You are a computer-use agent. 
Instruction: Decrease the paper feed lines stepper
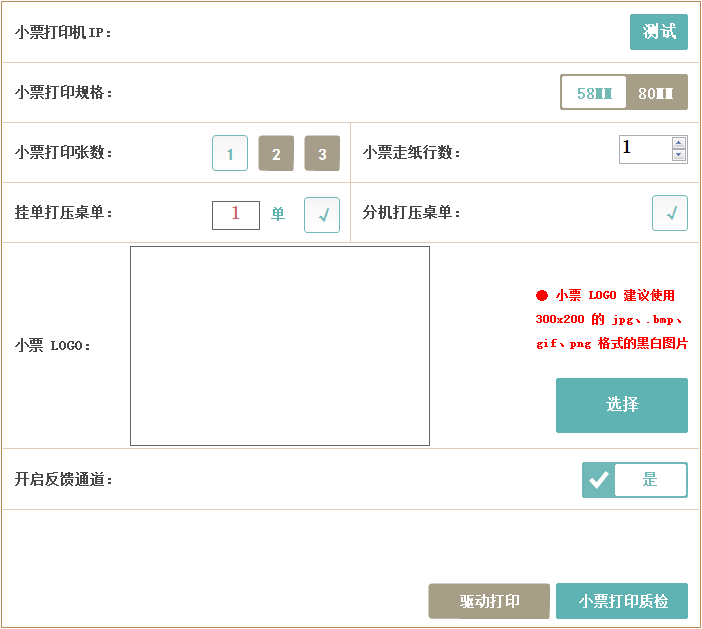click(679, 155)
